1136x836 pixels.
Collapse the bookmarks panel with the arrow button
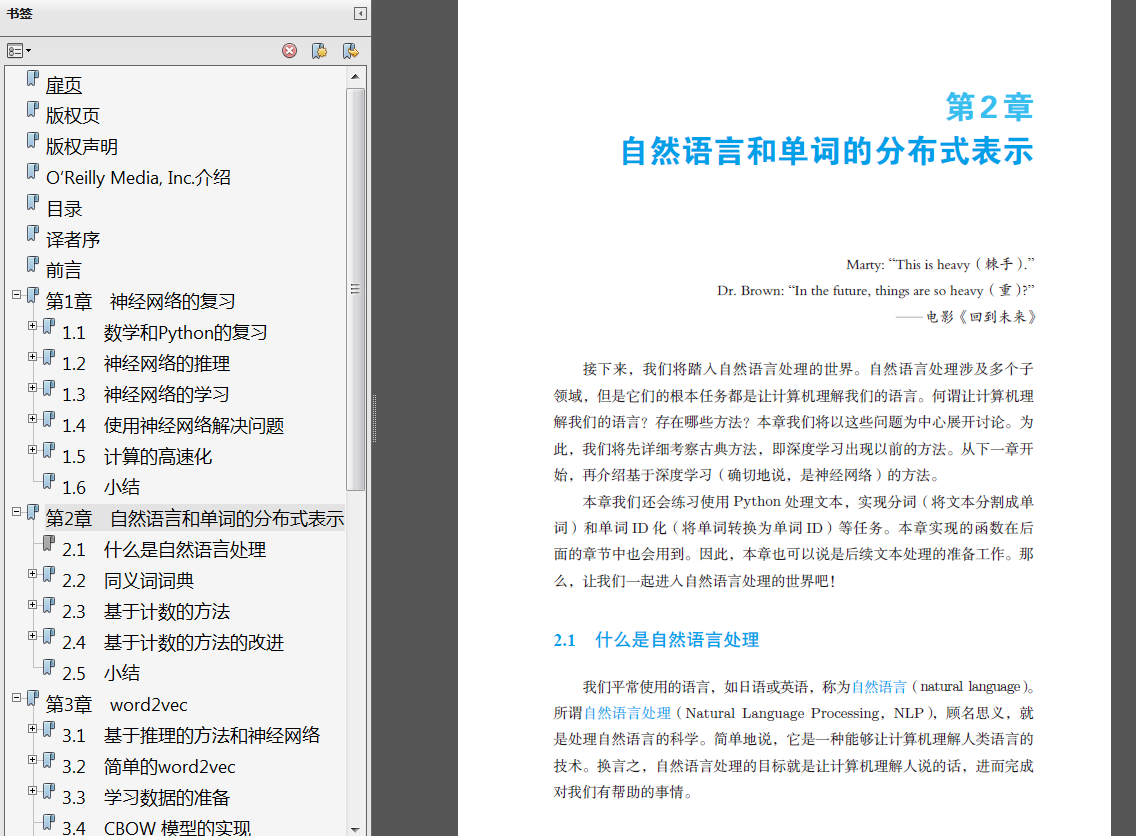[x=360, y=13]
